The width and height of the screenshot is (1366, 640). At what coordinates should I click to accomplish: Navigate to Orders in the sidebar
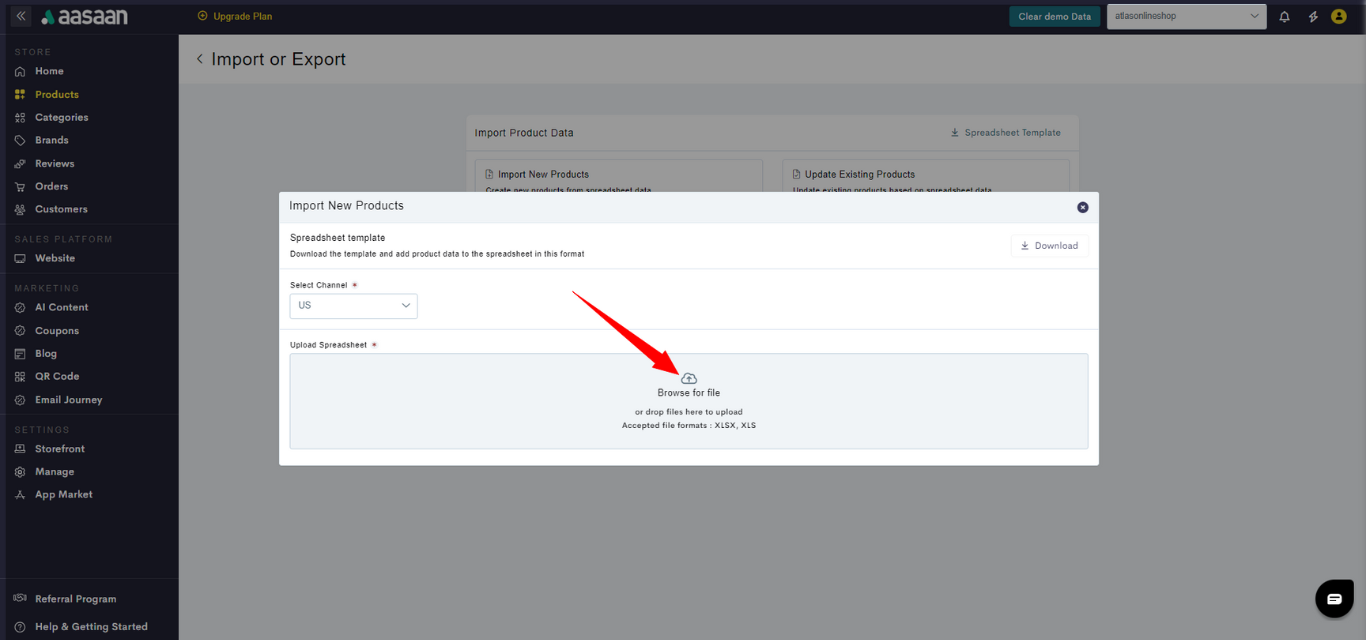tap(51, 186)
